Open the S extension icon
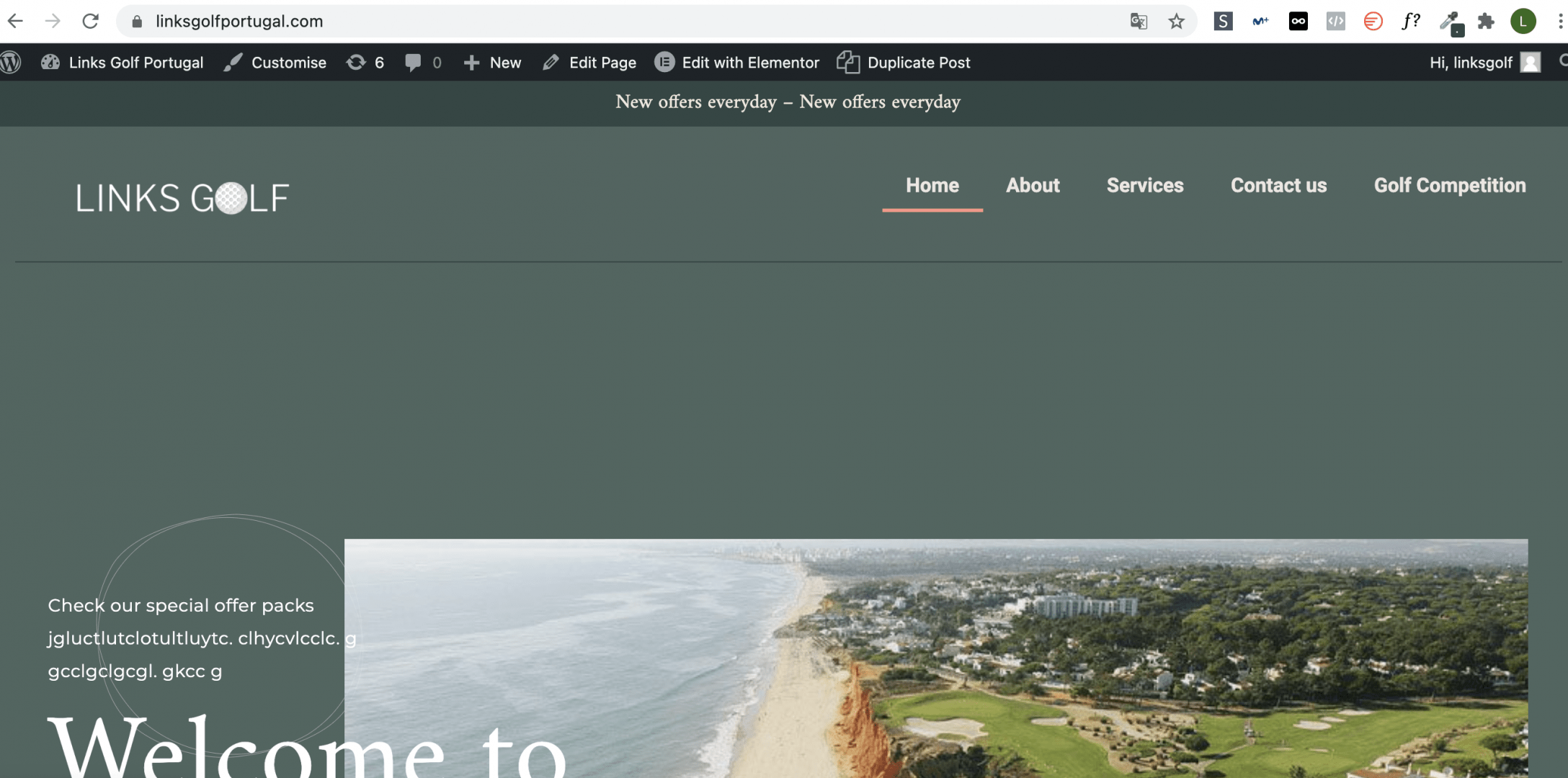 coord(1223,22)
